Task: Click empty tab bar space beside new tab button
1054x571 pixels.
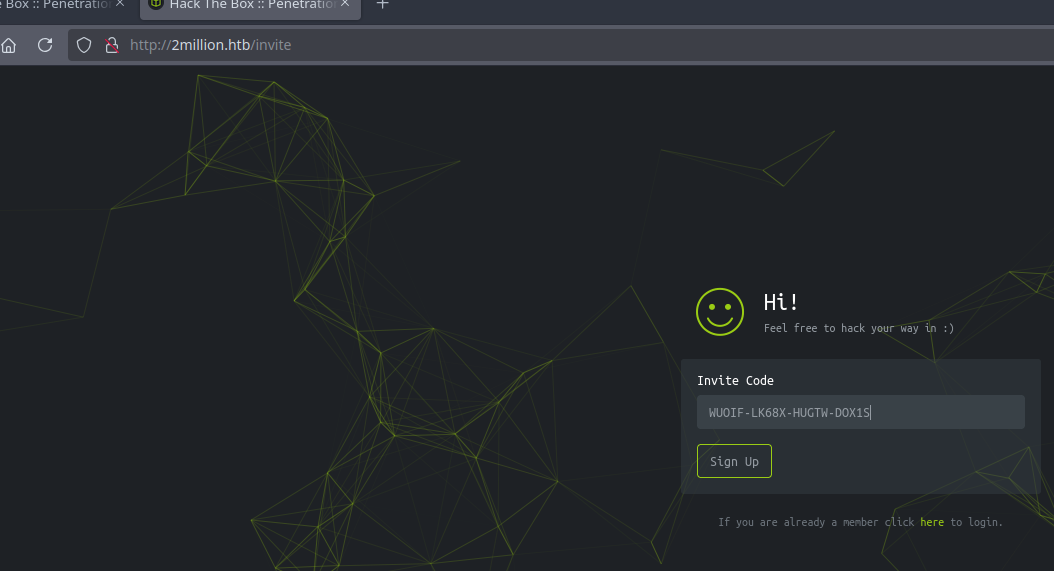Action: (700, 8)
